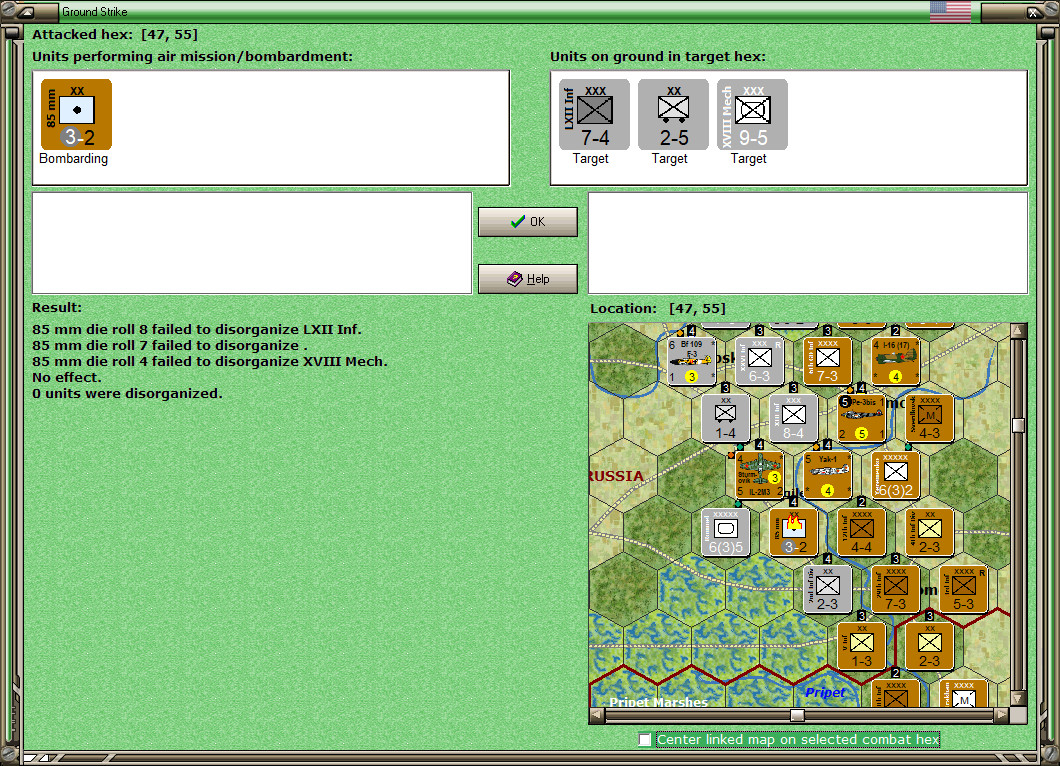Click the map's scroll up arrow
Viewport: 1060px width, 766px height.
1018,331
